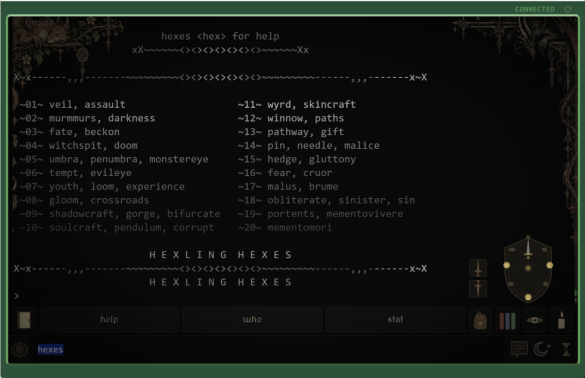Click row ~16~ fear, cruor
The width and height of the screenshot is (585, 378).
coord(285,173)
